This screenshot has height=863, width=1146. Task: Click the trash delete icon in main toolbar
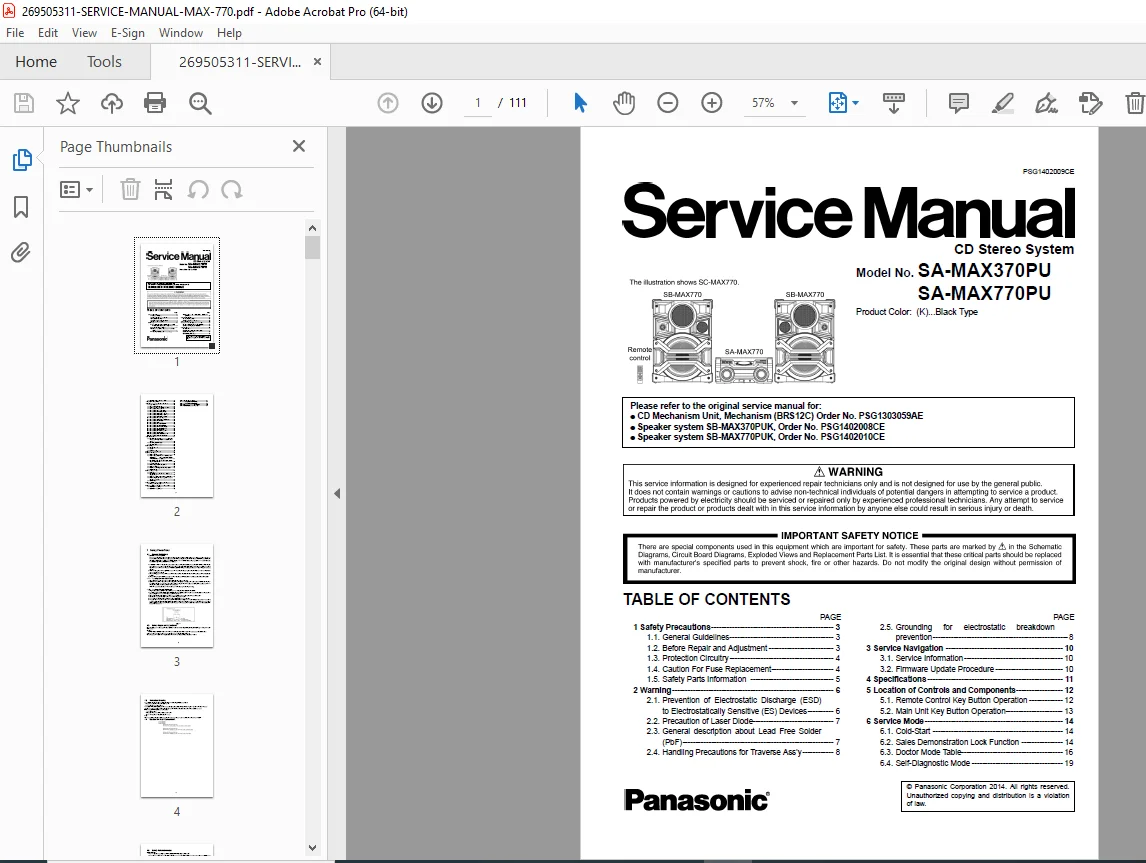click(x=1134, y=103)
